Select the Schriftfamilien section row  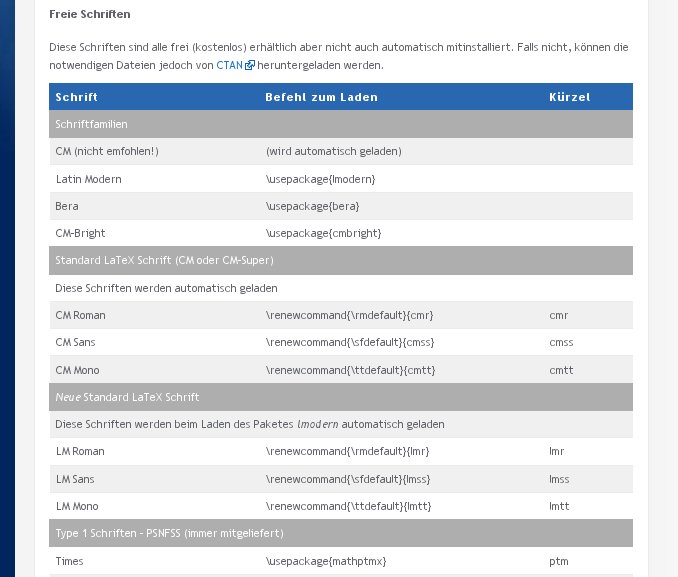click(x=91, y=124)
